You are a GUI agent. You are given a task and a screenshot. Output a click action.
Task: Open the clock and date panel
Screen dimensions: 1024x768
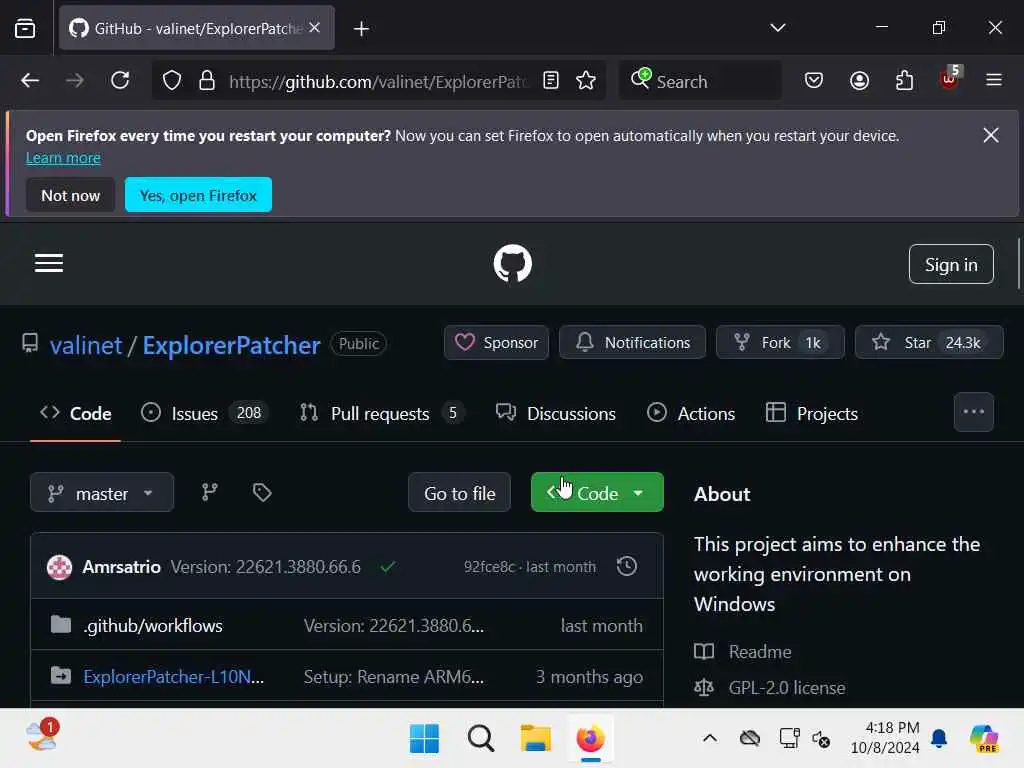click(x=885, y=738)
